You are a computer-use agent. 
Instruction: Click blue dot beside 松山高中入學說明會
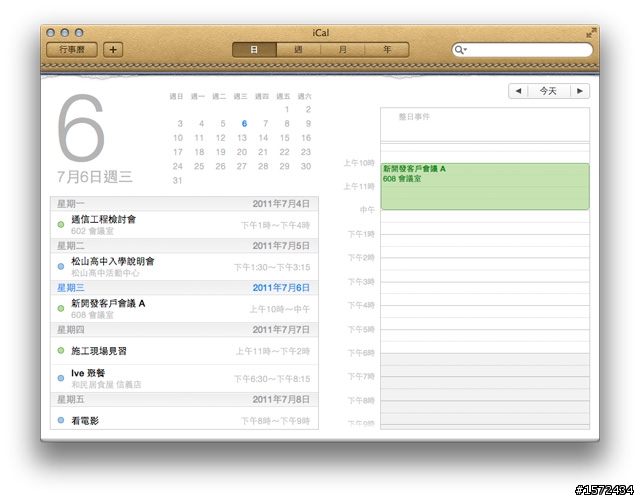coord(61,267)
